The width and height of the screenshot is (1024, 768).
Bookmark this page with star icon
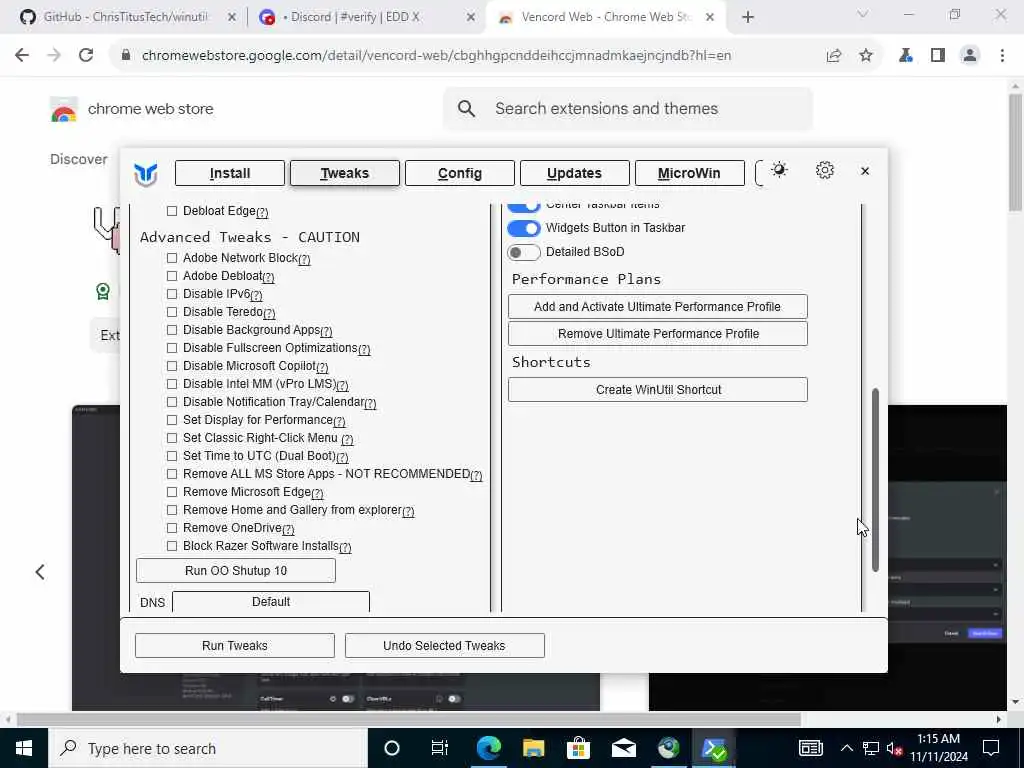(866, 56)
